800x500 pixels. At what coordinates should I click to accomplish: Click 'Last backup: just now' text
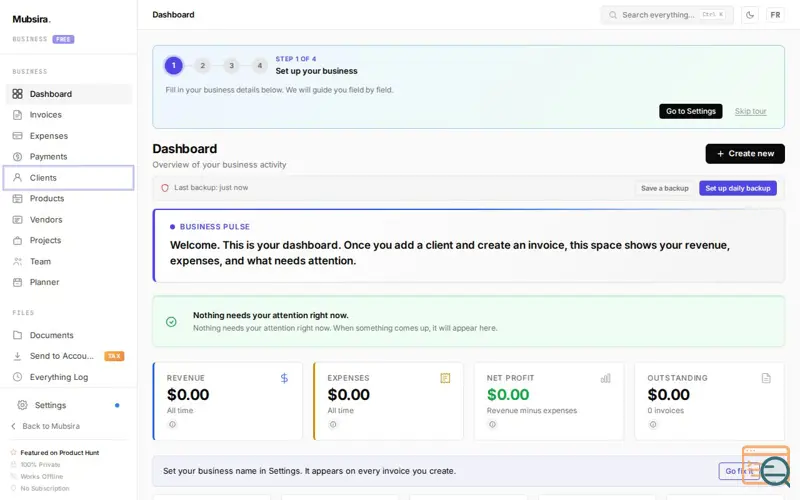(211, 188)
